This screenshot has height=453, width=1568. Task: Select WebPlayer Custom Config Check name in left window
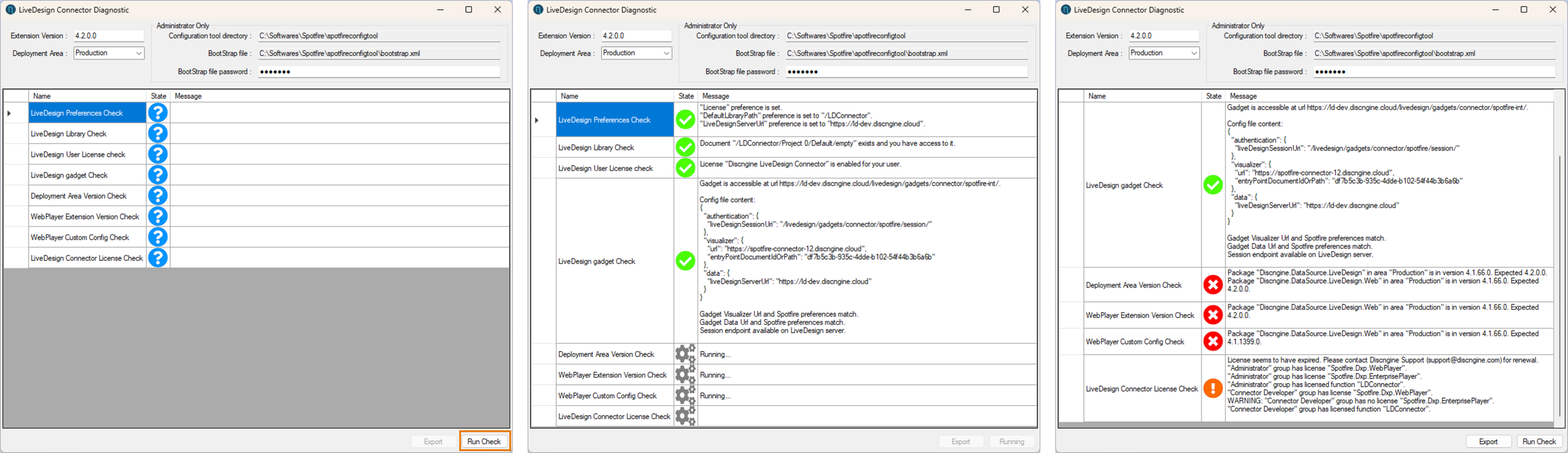click(x=80, y=238)
